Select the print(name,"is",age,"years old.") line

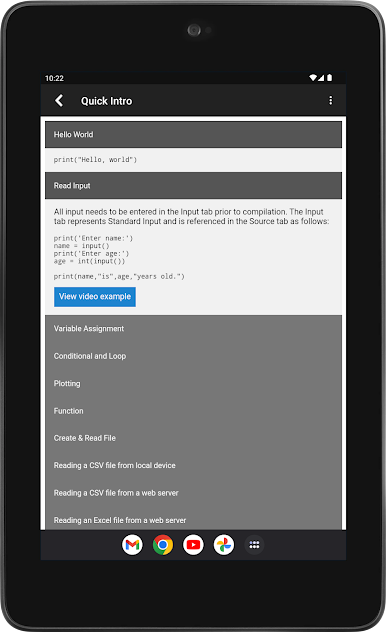[119, 276]
